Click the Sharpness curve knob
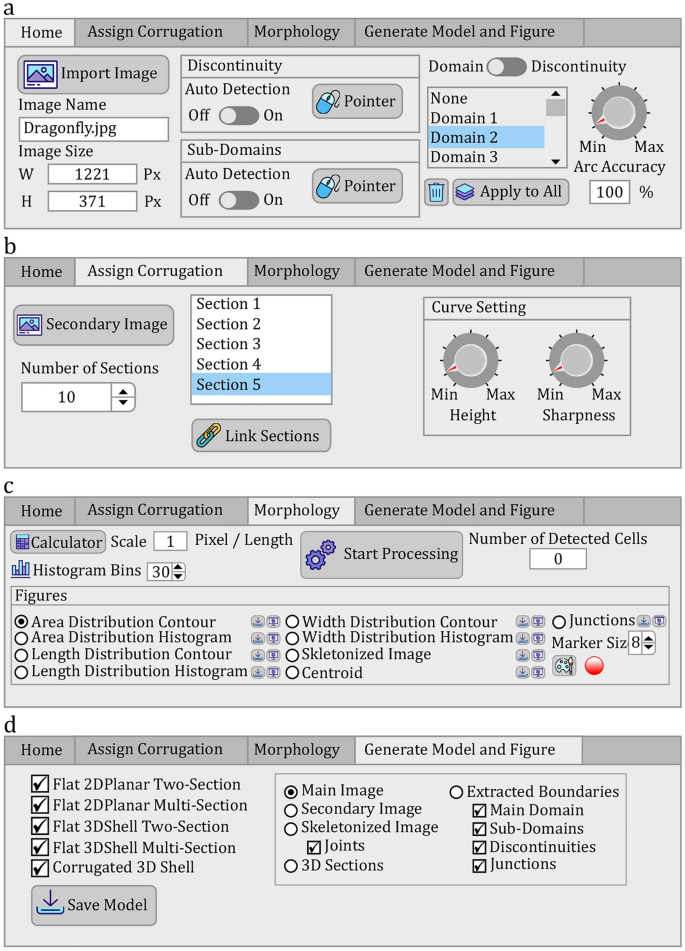Image resolution: width=685 pixels, height=951 pixels. tap(576, 360)
